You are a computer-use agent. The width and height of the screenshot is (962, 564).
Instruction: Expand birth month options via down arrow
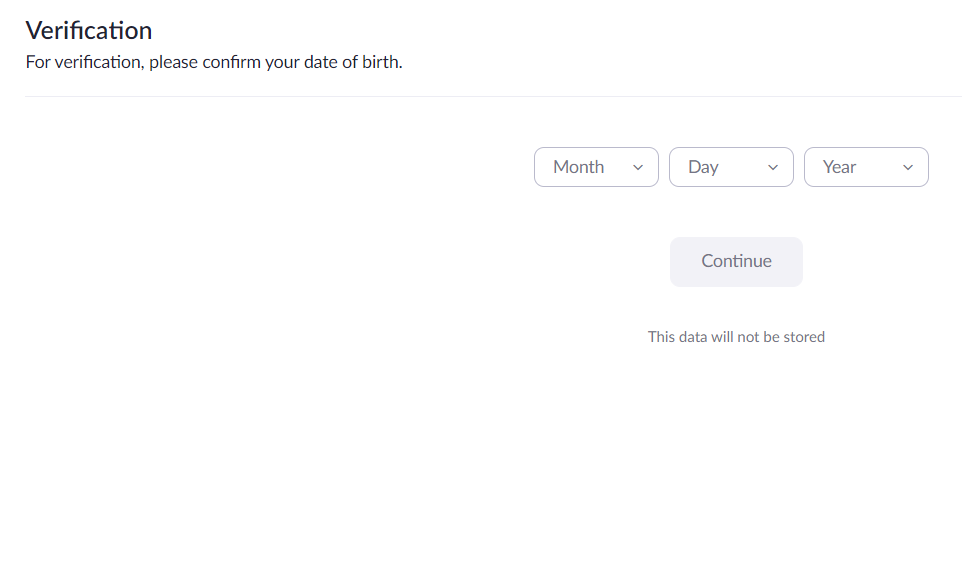coord(638,168)
